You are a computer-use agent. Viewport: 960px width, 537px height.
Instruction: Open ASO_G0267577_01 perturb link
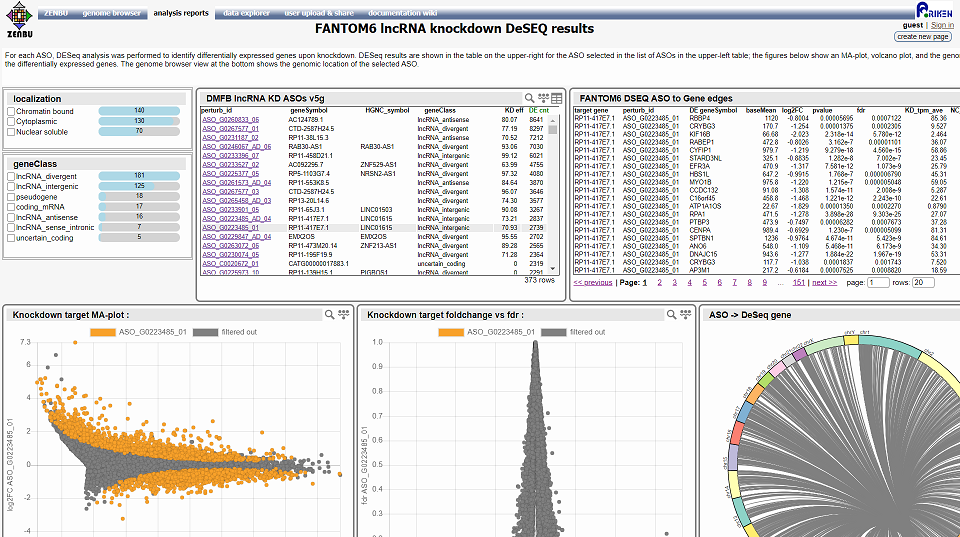[230, 129]
